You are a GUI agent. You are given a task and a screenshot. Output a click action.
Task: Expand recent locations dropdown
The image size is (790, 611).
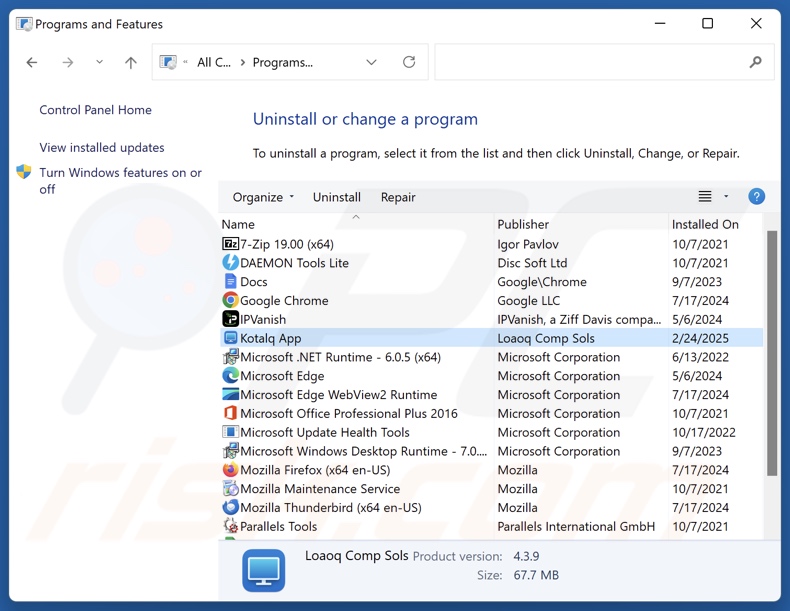(99, 62)
